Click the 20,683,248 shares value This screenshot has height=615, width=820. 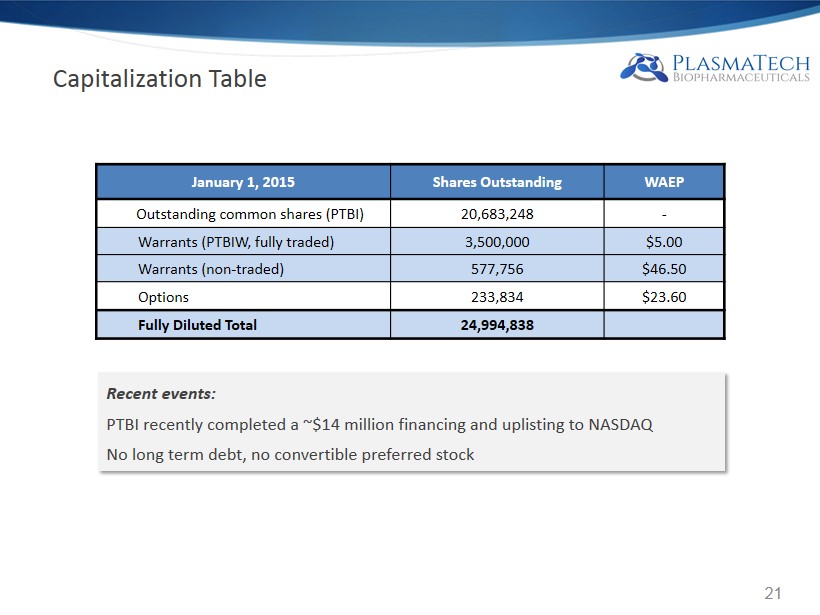497,214
